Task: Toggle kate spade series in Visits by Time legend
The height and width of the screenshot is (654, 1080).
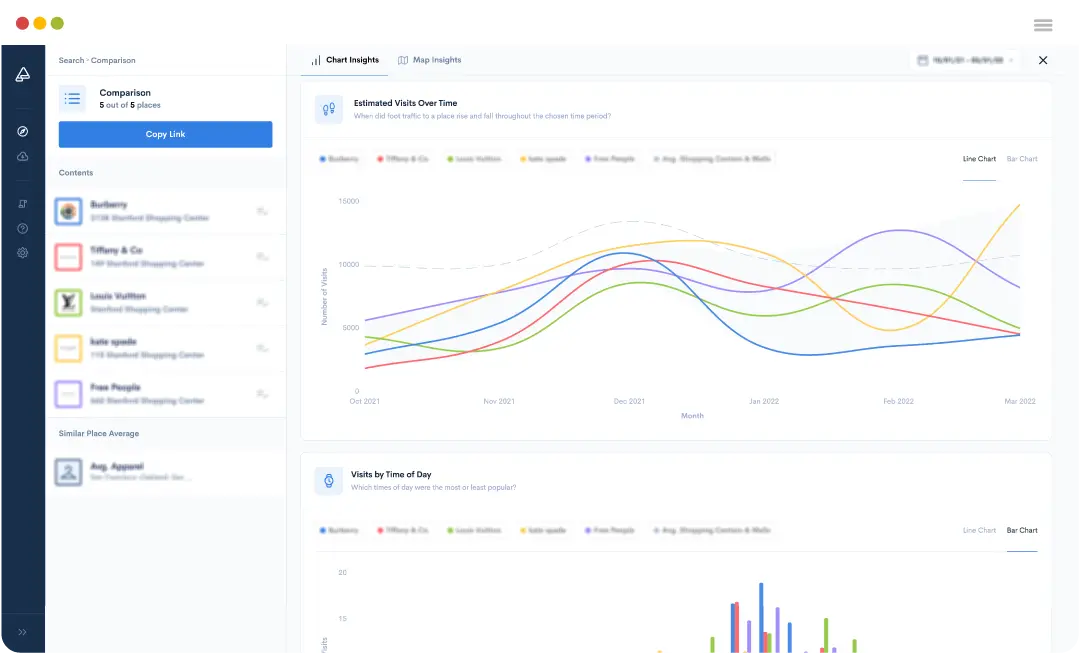Action: point(543,531)
